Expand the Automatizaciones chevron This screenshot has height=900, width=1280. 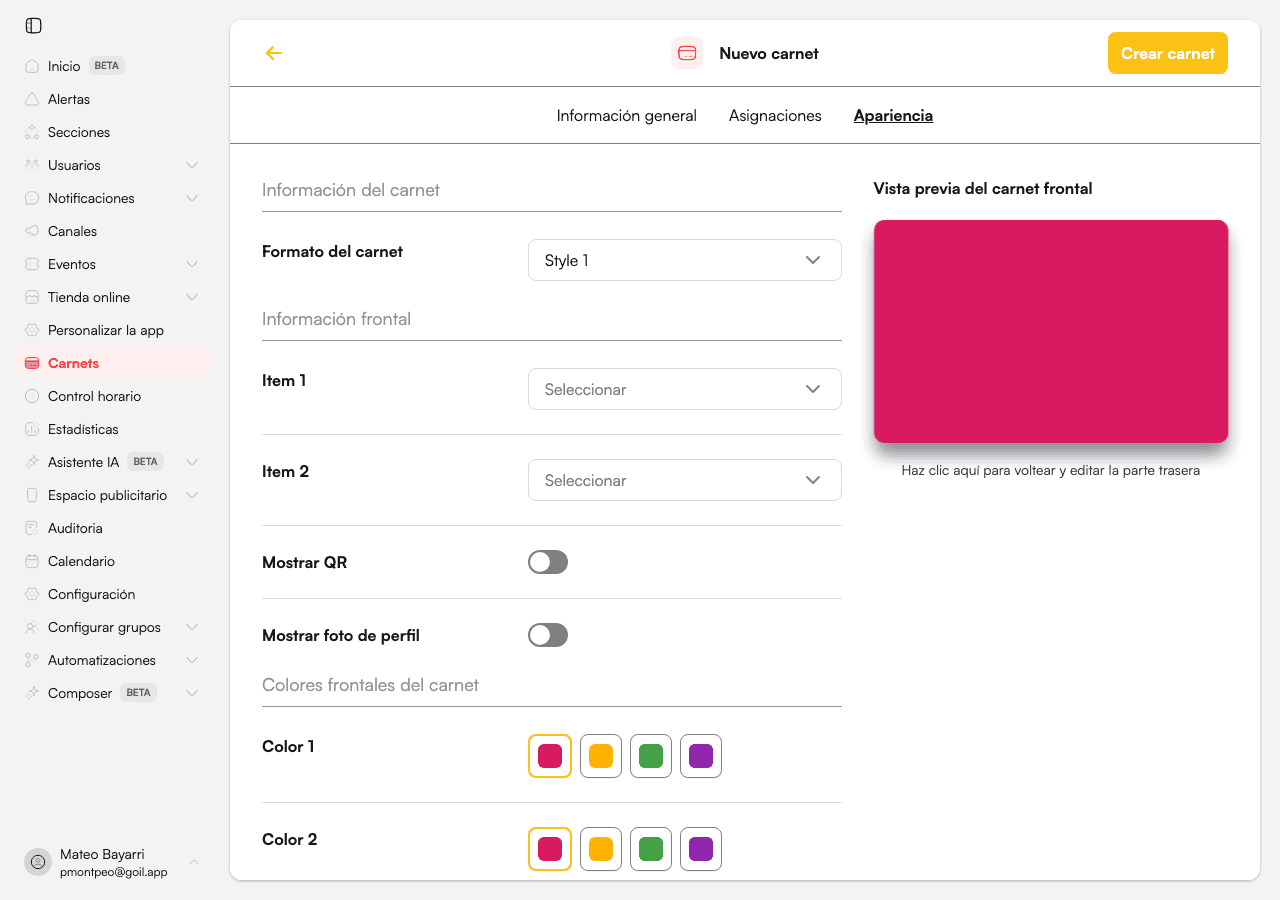point(192,660)
